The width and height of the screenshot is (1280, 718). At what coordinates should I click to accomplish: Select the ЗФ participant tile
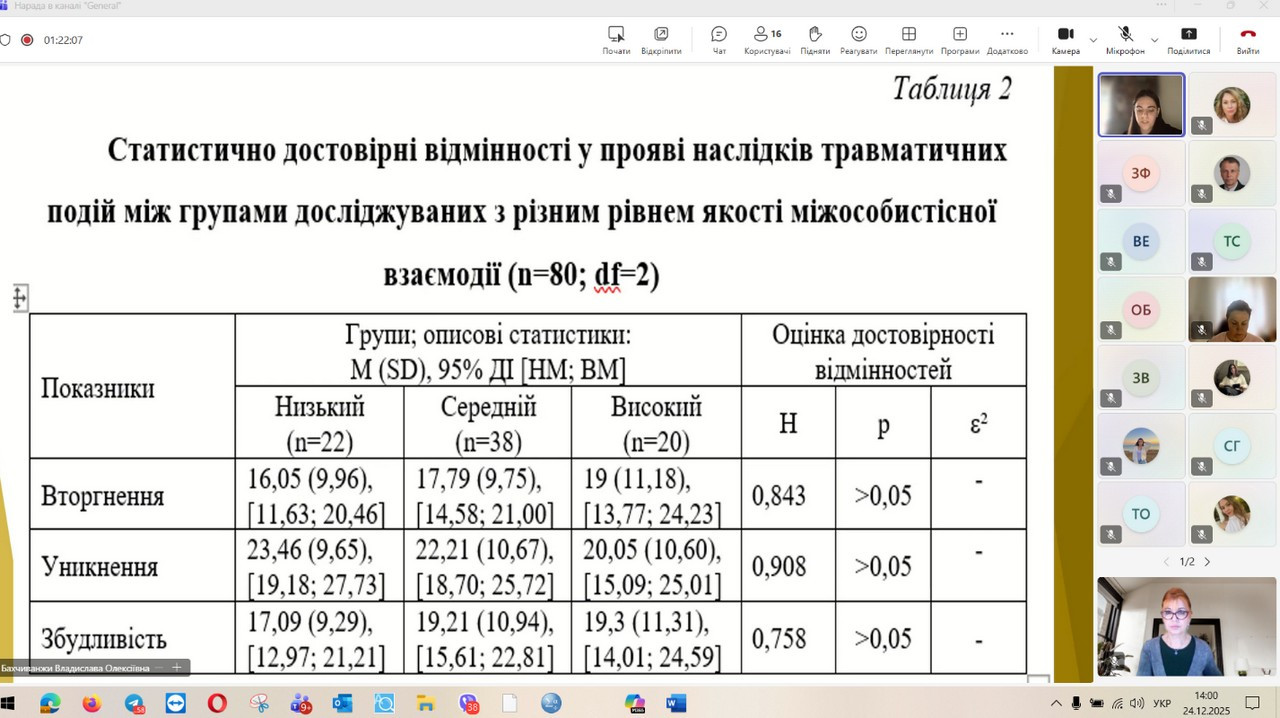coord(1141,173)
